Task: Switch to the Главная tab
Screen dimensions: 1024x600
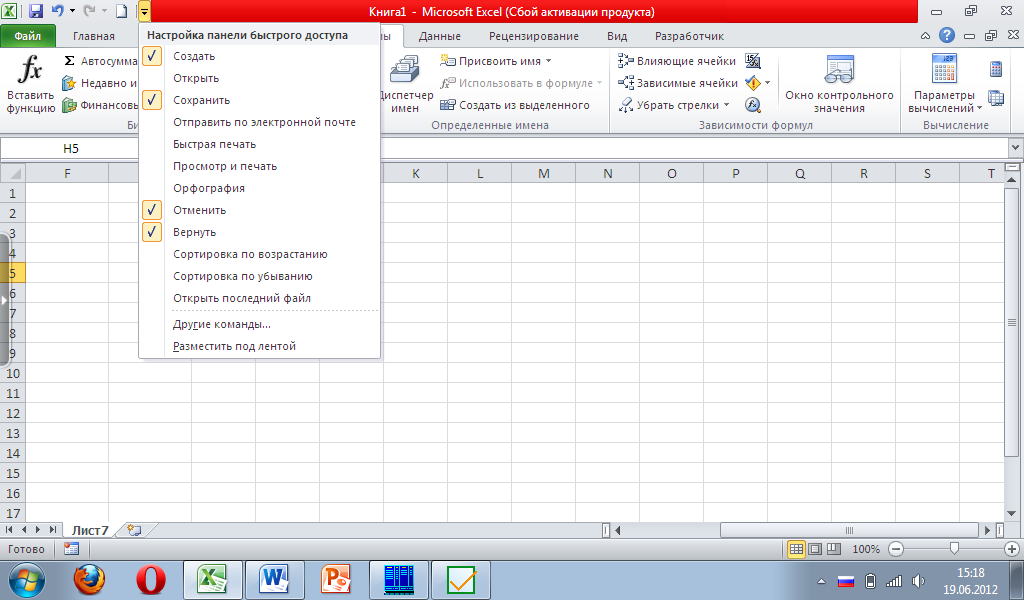Action: [93, 37]
